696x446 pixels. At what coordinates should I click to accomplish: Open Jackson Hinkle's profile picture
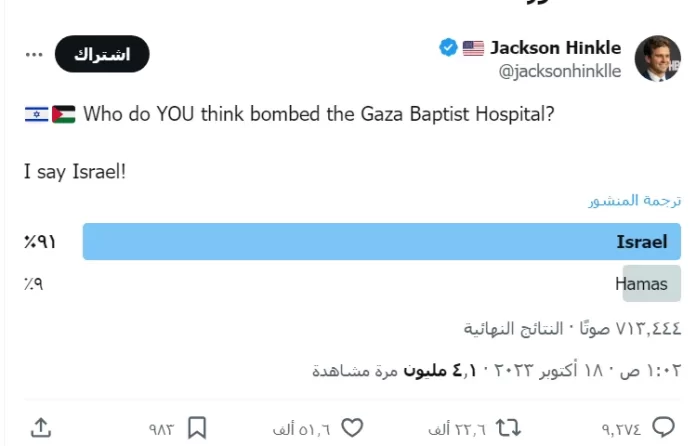[x=657, y=58]
